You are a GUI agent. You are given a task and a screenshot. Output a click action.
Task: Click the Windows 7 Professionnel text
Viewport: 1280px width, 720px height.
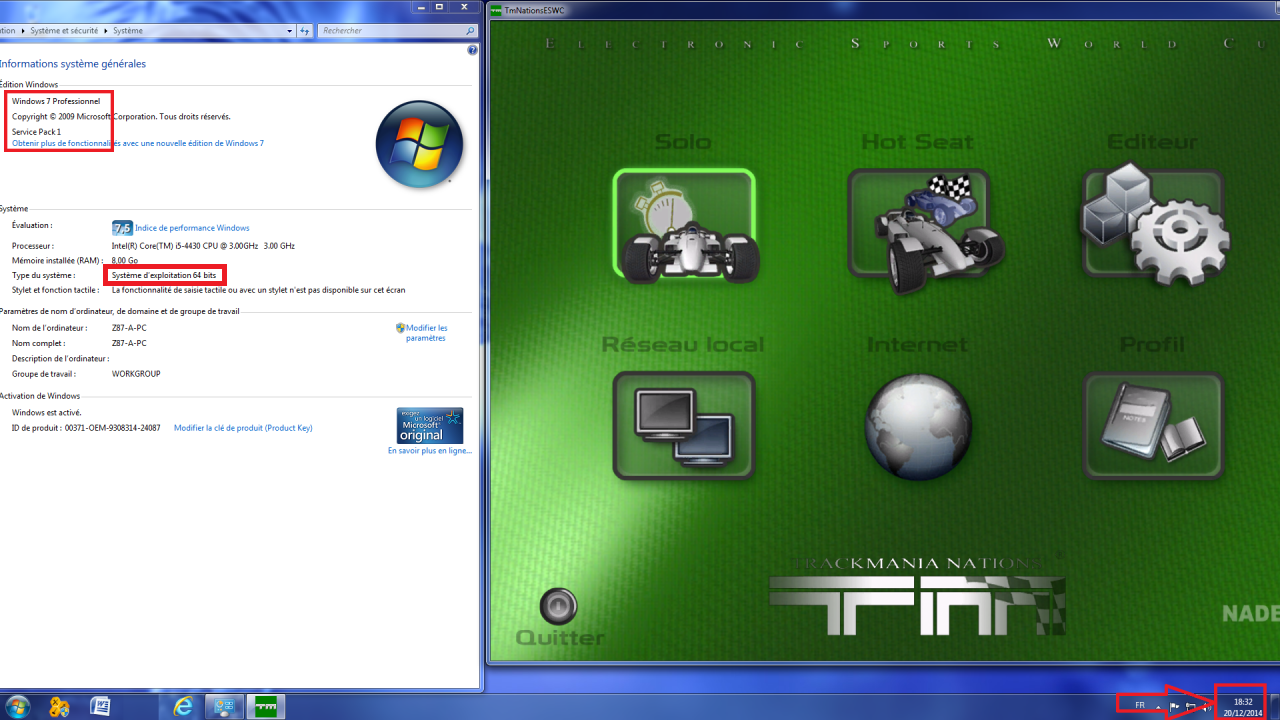point(56,101)
